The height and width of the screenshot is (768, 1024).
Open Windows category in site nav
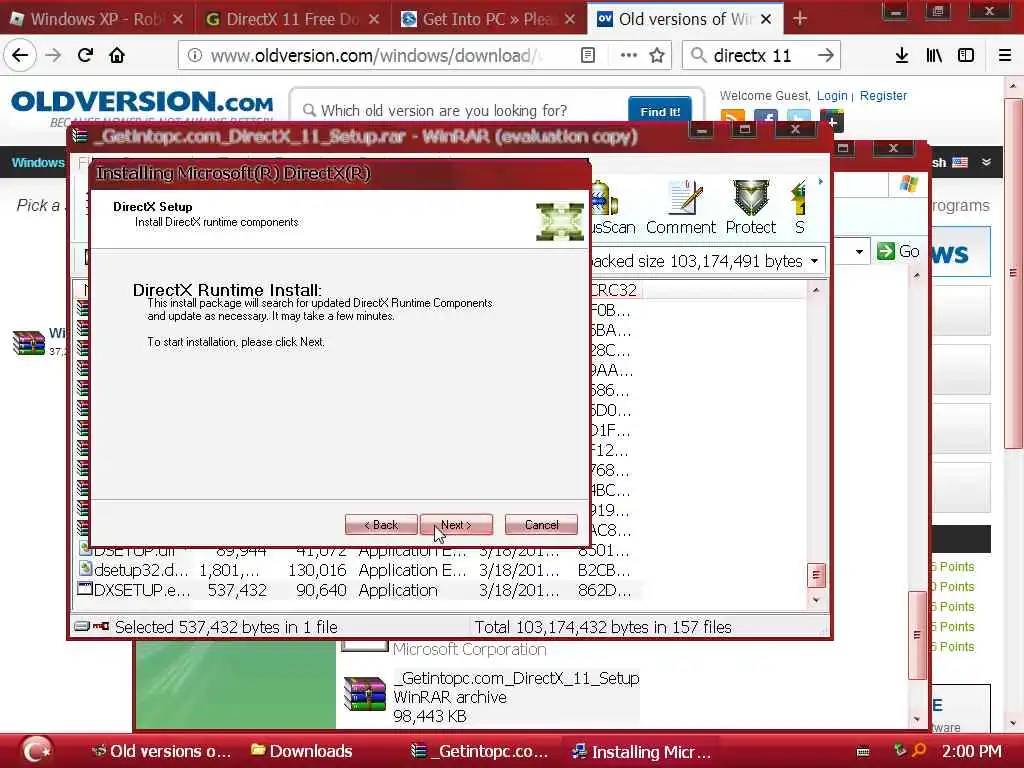(37, 162)
